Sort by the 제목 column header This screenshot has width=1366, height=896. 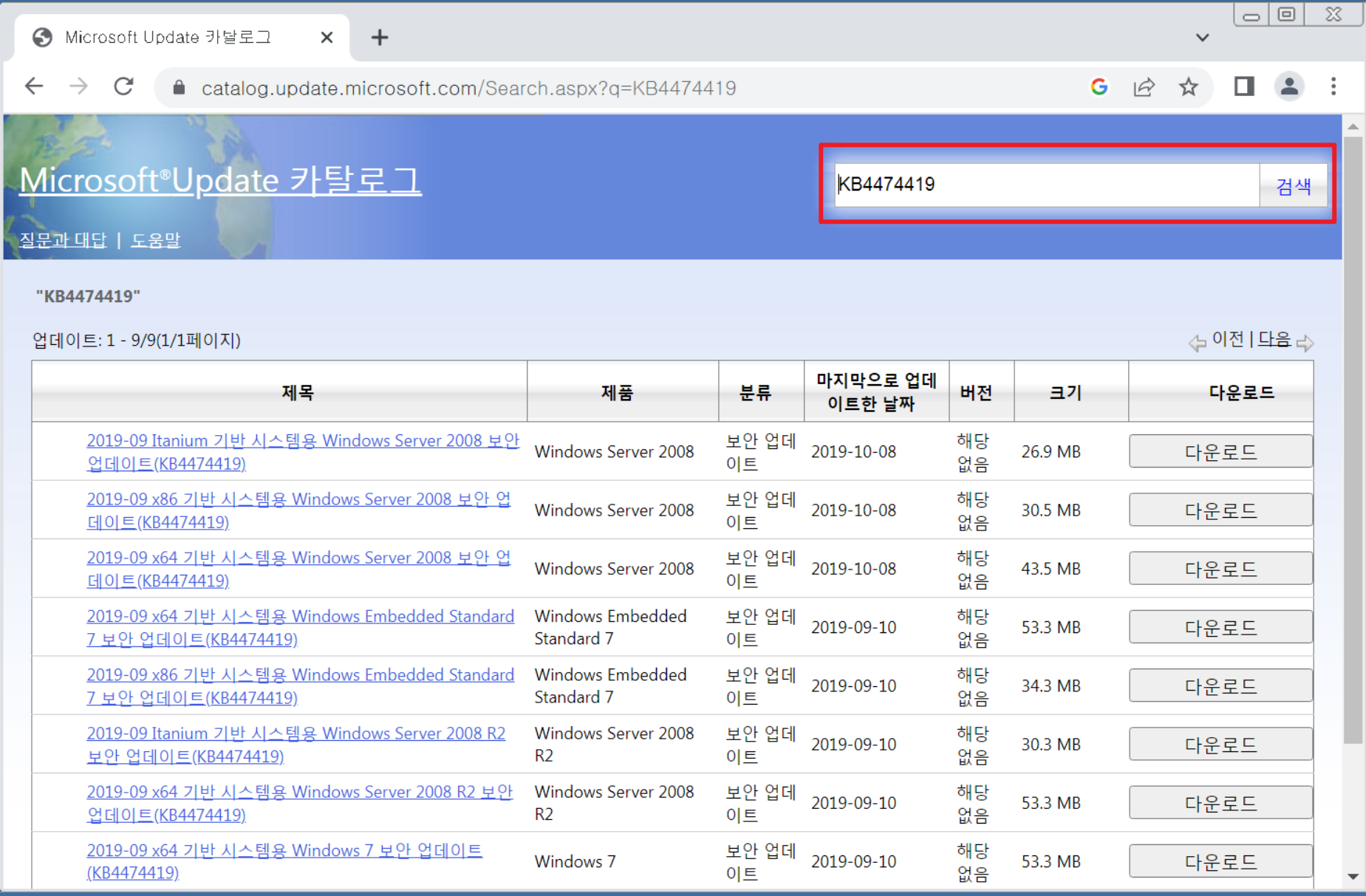coord(298,392)
